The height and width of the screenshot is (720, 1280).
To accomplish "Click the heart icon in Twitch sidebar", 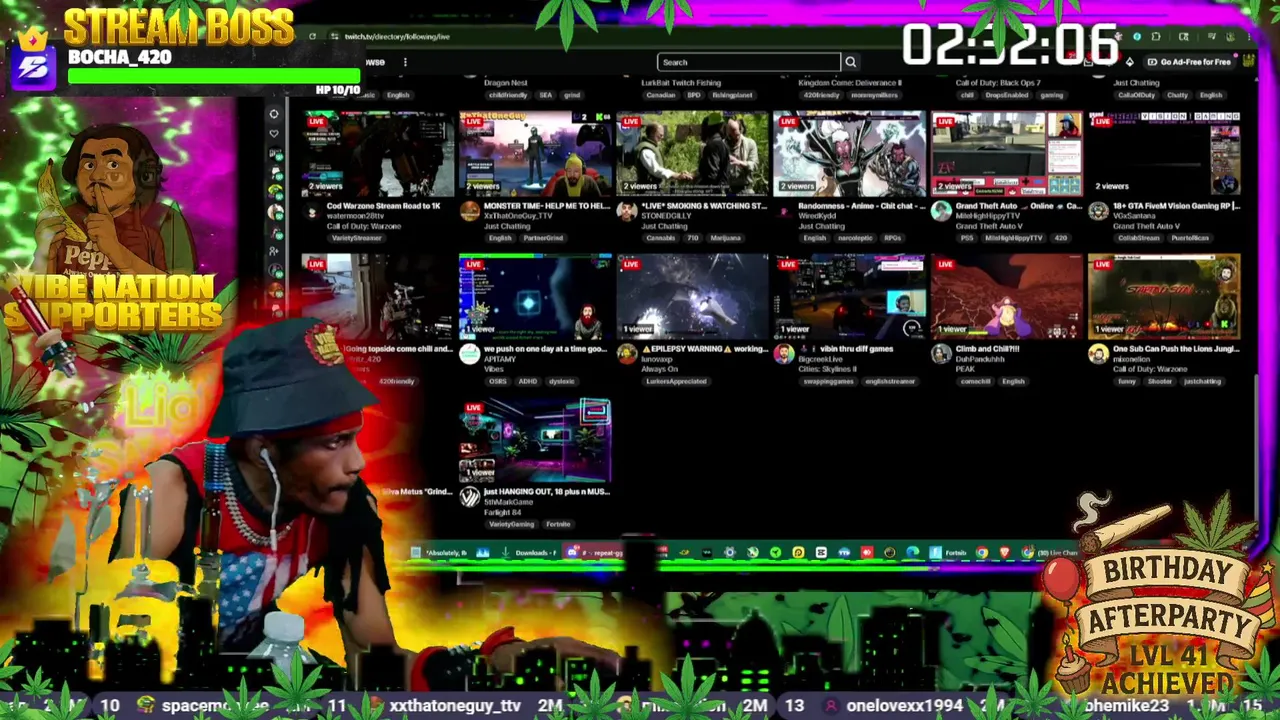I will [274, 134].
